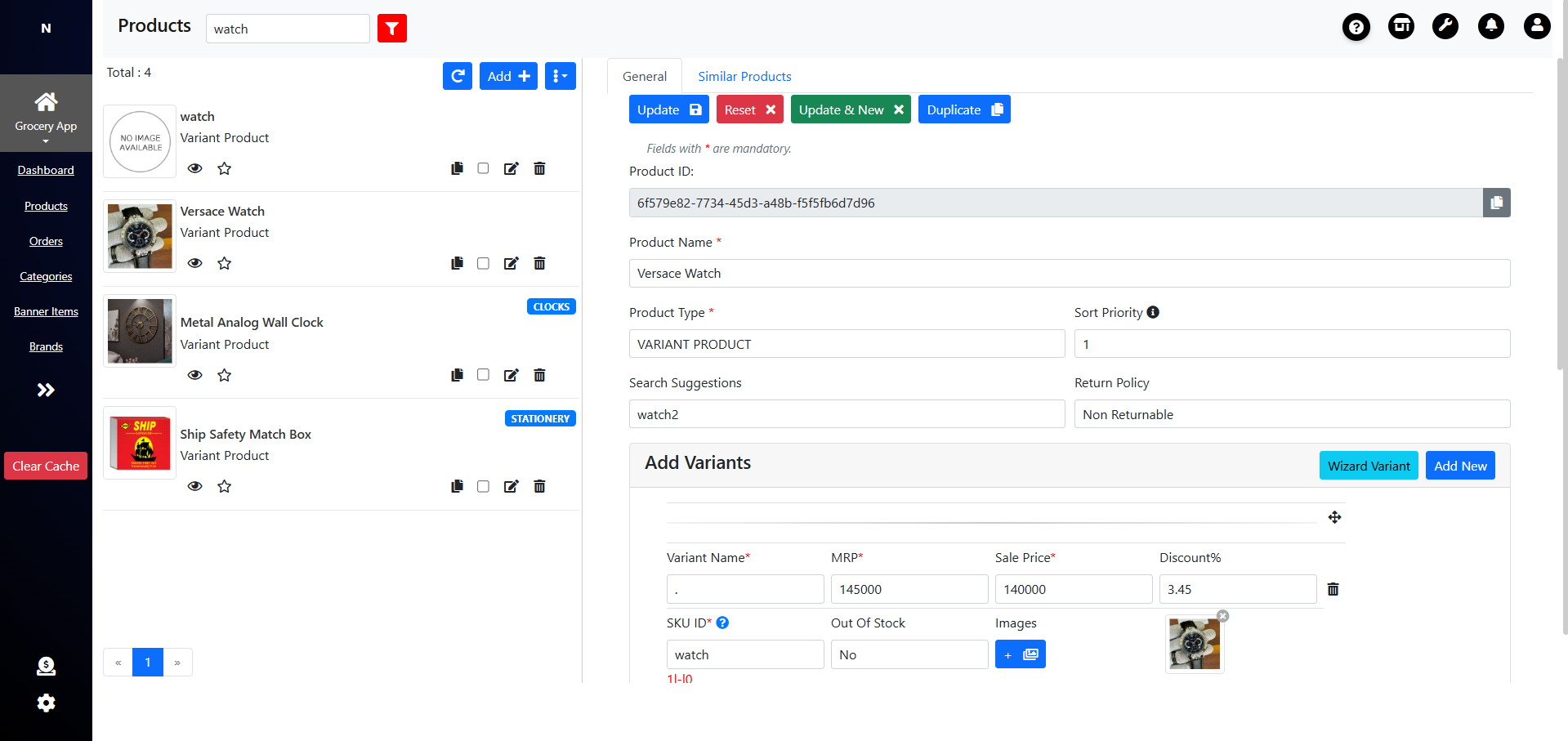1568x741 pixels.
Task: Expand the sidebar with the double chevron
Action: click(x=46, y=390)
